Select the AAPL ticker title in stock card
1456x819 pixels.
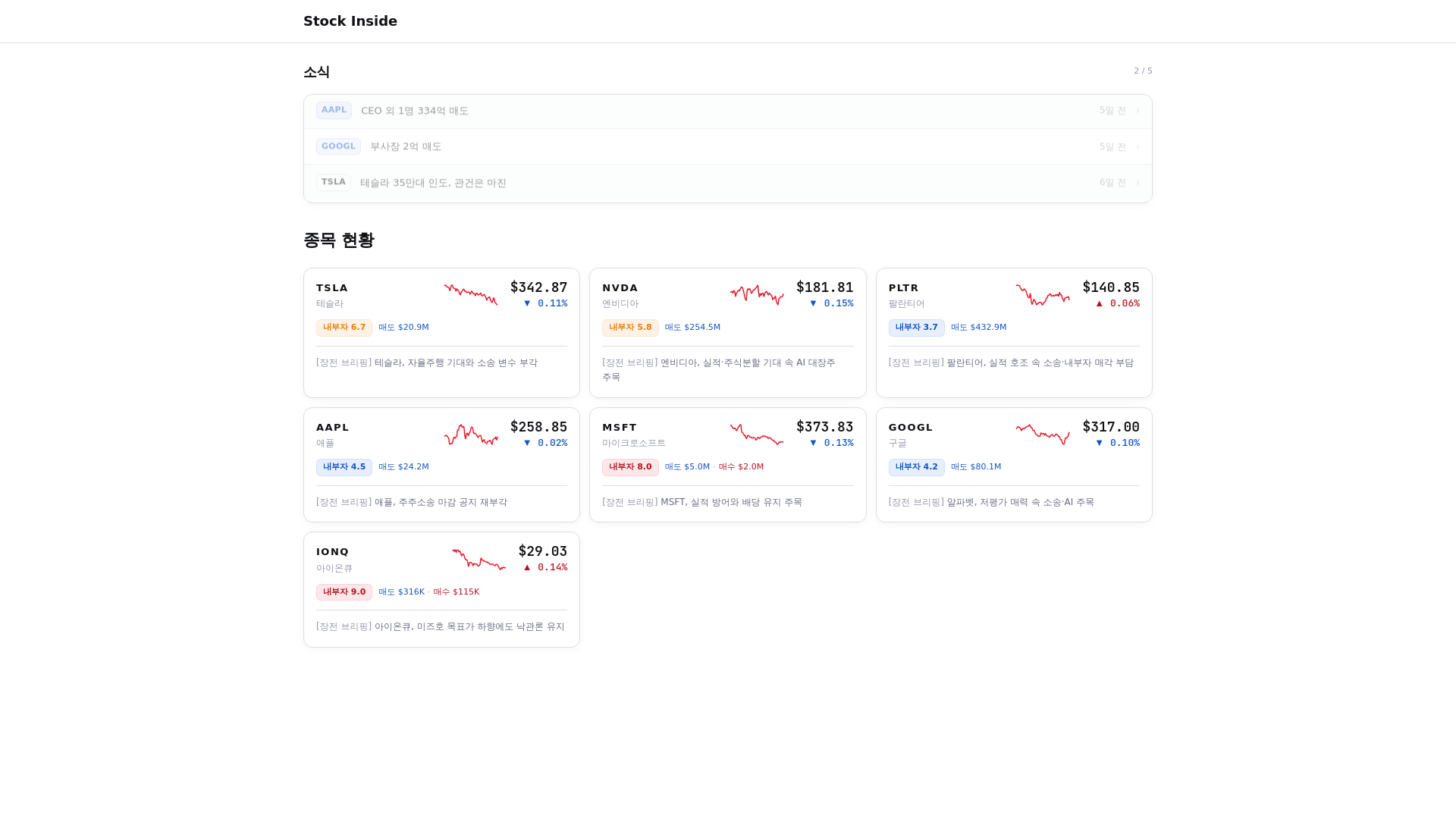click(333, 428)
